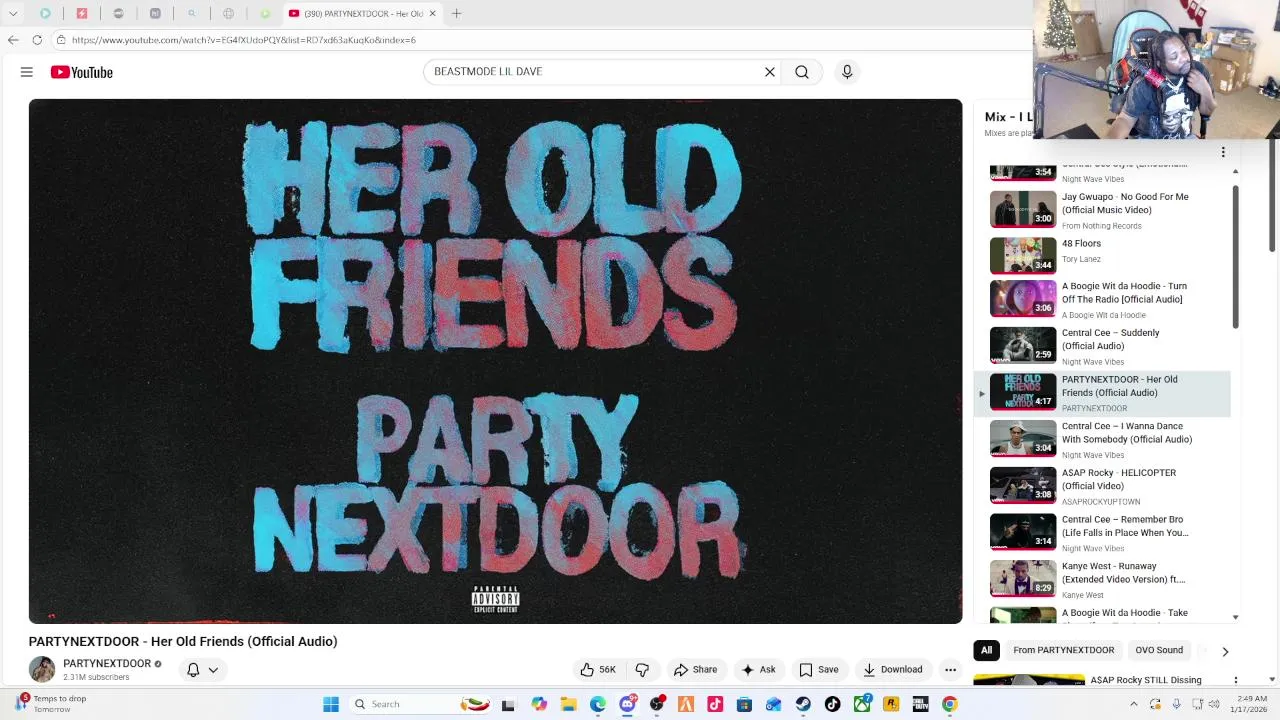Expand the subscription notification chevron
This screenshot has width=1280, height=720.
pyautogui.click(x=213, y=670)
